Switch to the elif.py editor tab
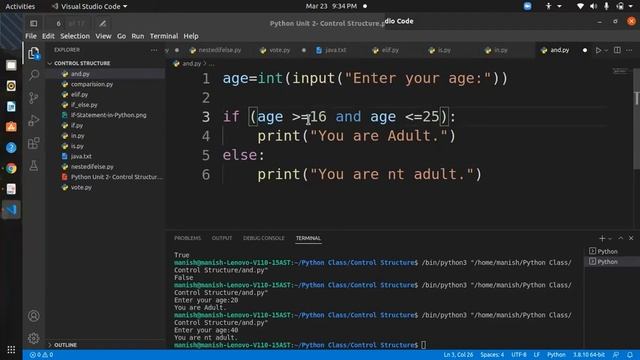This screenshot has width=640, height=360. [390, 50]
